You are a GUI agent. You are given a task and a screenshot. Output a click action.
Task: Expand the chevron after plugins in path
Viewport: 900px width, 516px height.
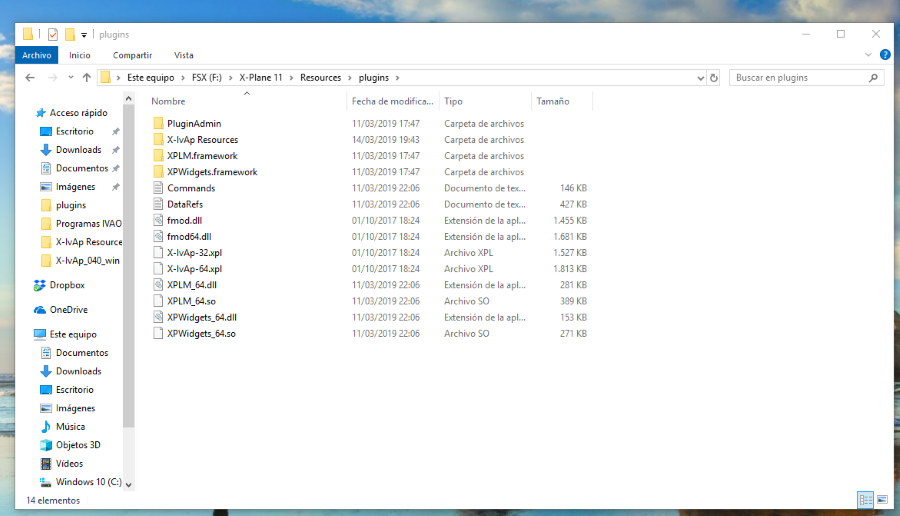click(397, 77)
